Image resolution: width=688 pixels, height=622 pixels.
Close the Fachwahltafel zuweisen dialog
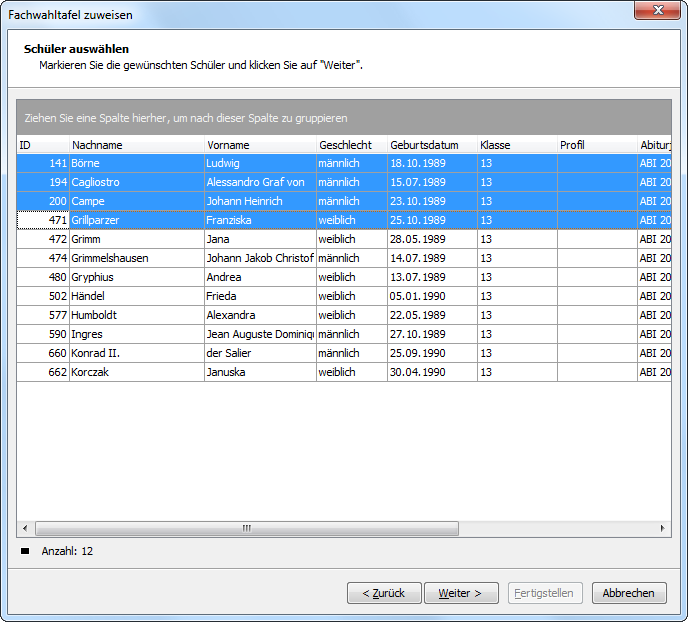click(x=657, y=10)
